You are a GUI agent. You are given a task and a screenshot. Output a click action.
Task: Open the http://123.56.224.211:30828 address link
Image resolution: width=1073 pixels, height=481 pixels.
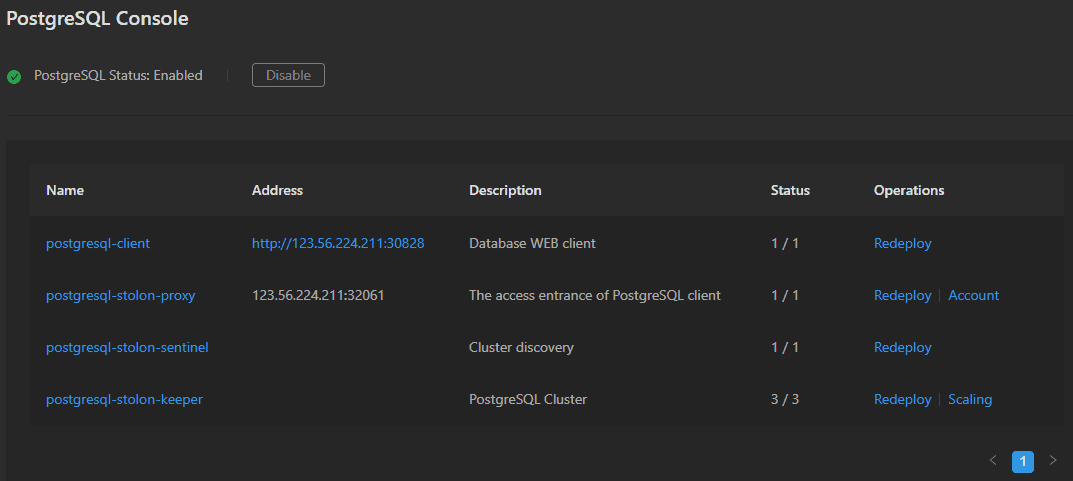click(x=339, y=243)
